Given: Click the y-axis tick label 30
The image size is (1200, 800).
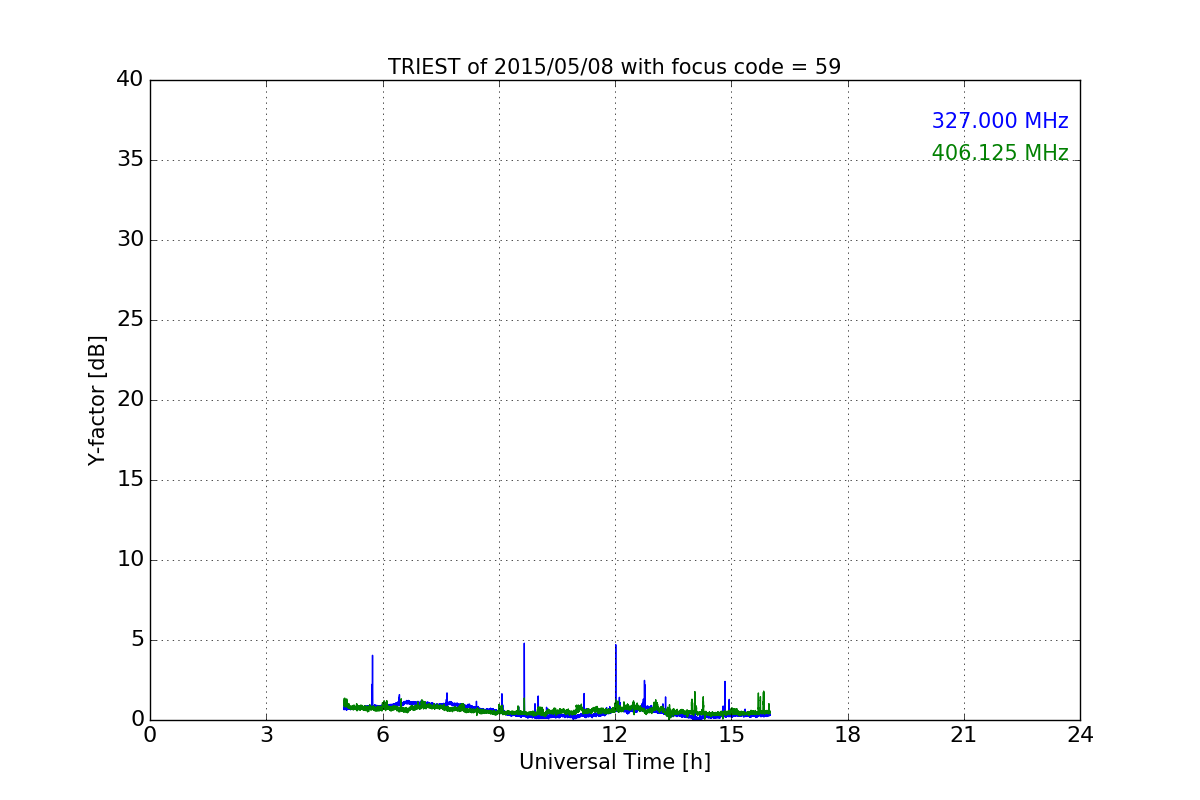Looking at the screenshot, I should 130,240.
